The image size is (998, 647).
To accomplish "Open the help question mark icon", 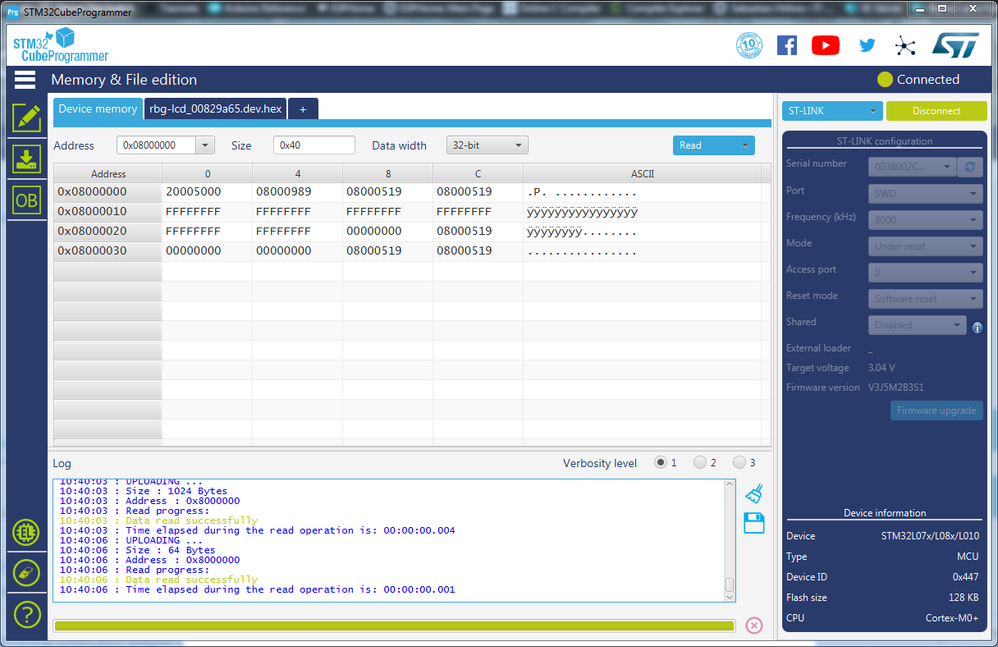I will 26,615.
